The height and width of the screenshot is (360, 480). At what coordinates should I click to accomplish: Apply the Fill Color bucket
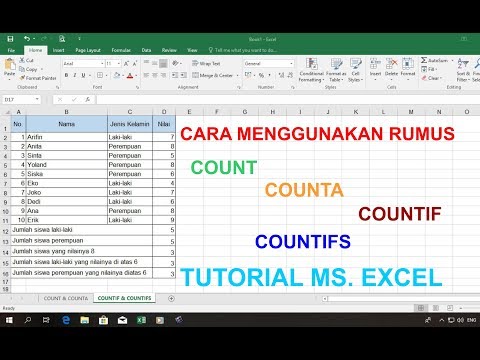tap(116, 75)
